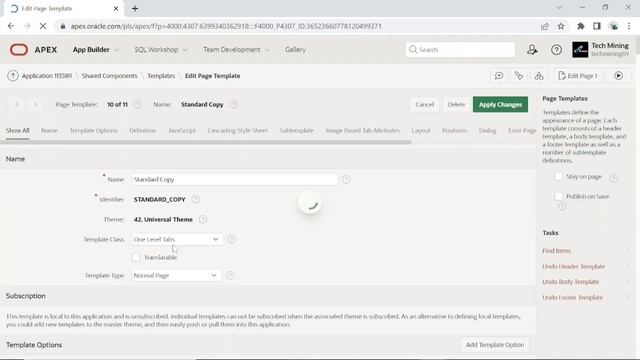640x360 pixels.
Task: Click into the Name text field
Action: tap(235, 179)
